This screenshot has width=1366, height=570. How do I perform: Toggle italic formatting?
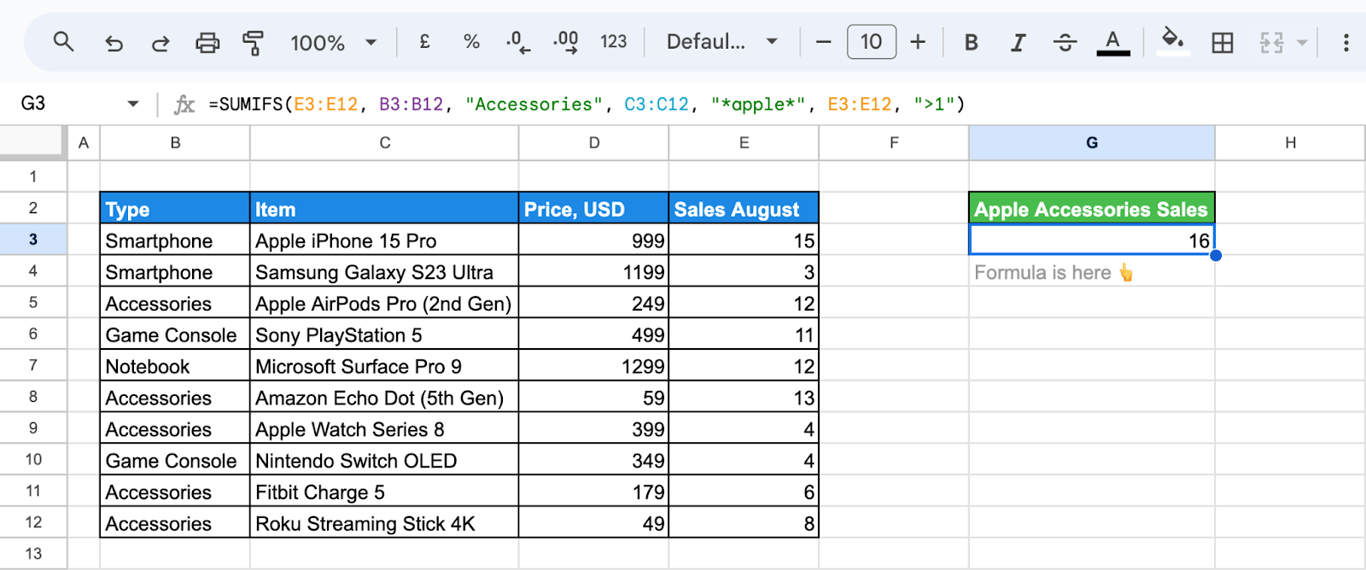(x=1018, y=42)
